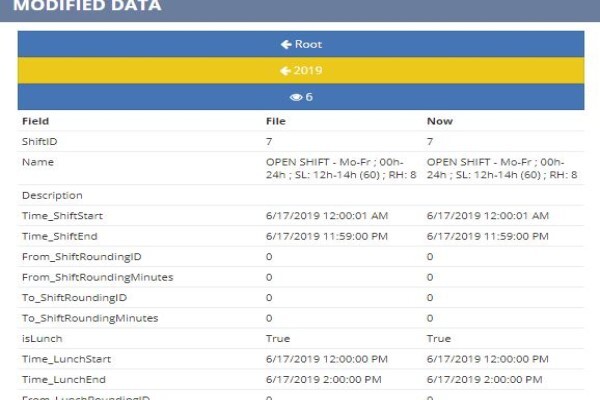
Task: Click File value 0 for To_ShiftRoundingID
Action: click(269, 298)
